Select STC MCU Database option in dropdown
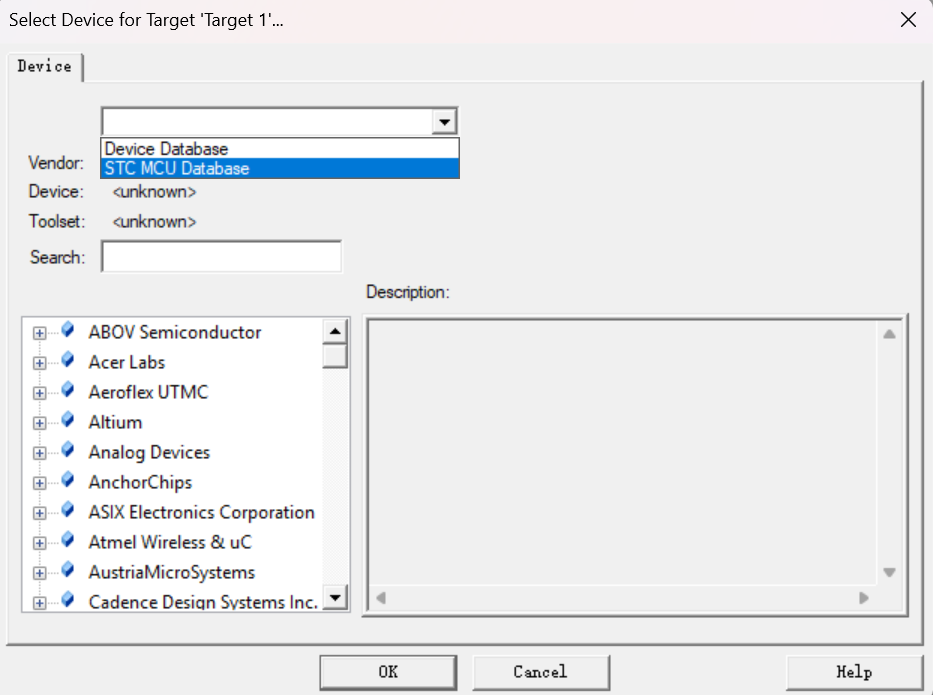 pos(280,168)
